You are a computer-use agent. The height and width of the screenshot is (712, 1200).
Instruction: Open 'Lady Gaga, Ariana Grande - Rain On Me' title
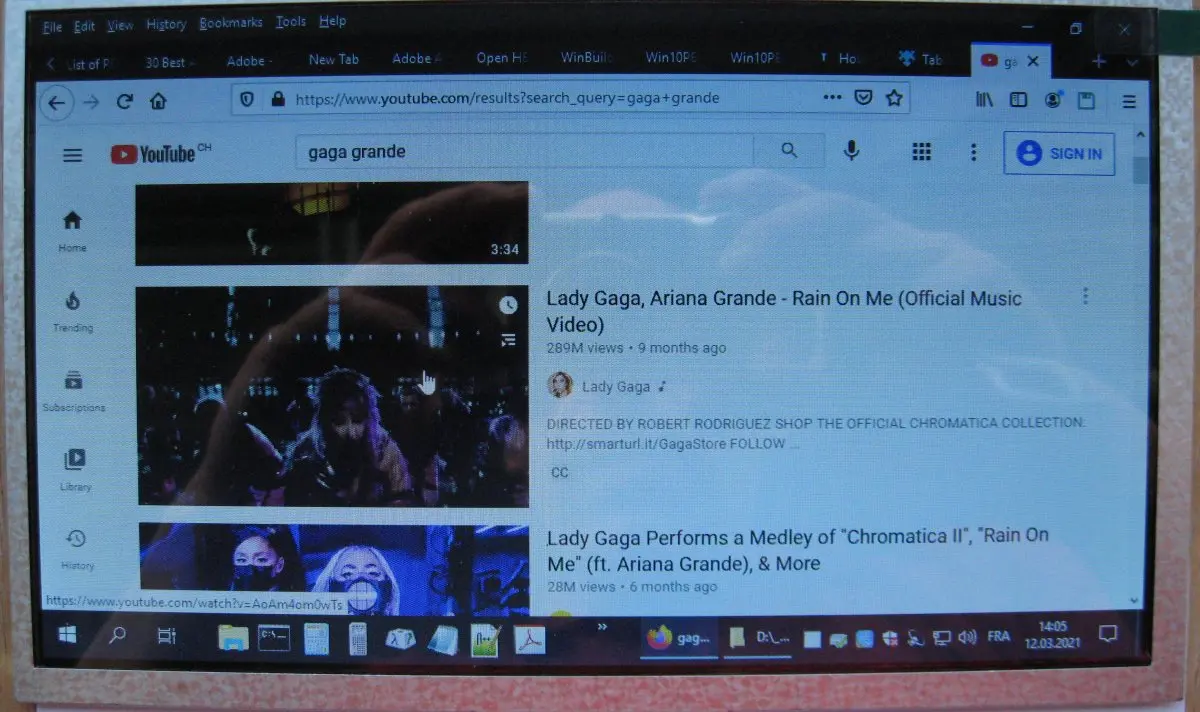point(784,311)
